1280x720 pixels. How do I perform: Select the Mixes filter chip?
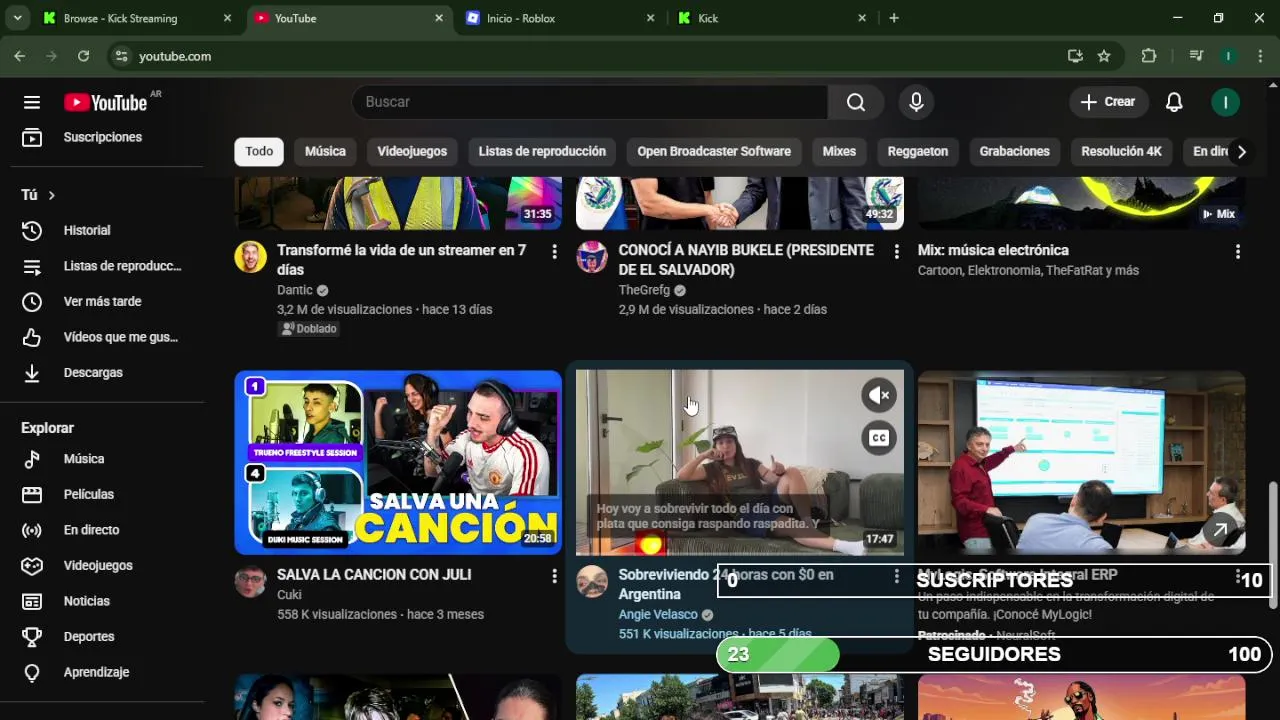pos(839,152)
